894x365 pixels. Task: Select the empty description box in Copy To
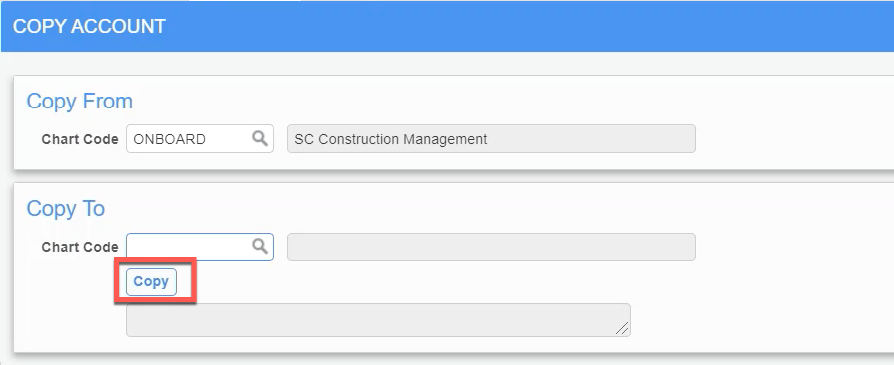(491, 247)
